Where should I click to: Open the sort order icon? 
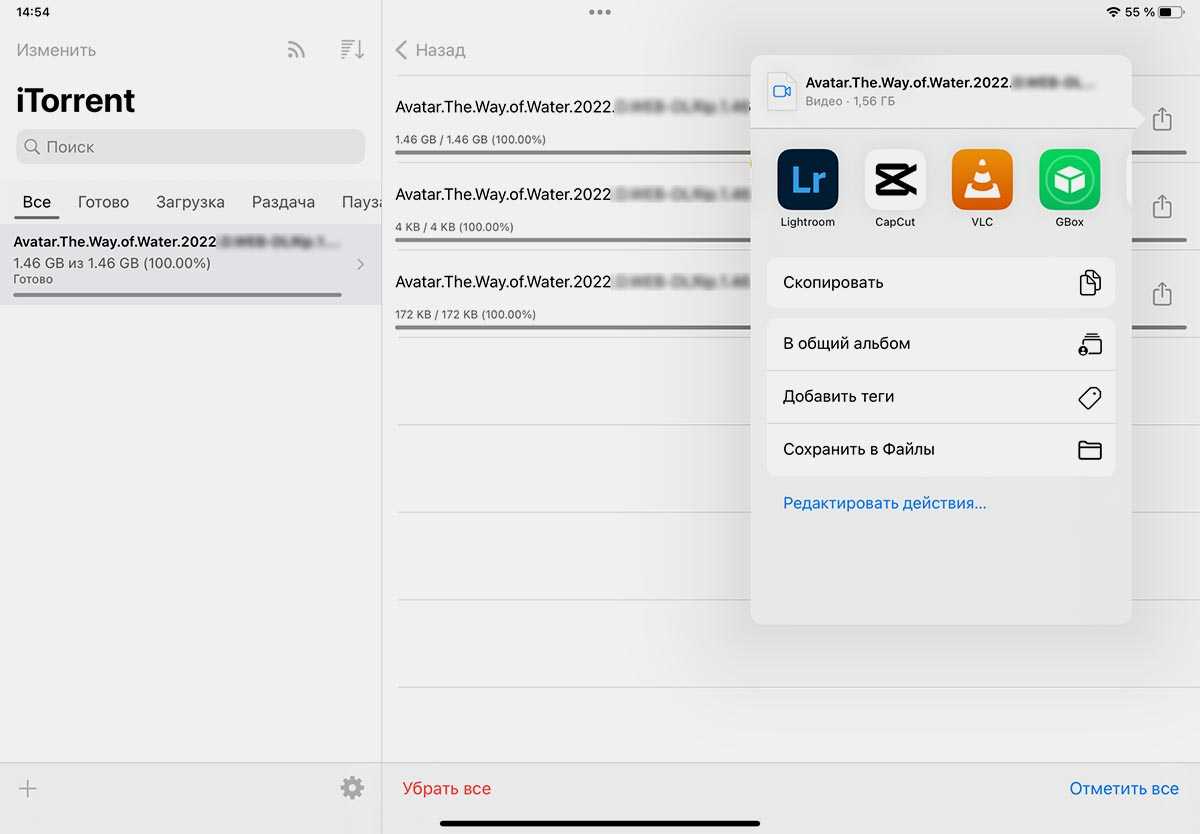(351, 50)
